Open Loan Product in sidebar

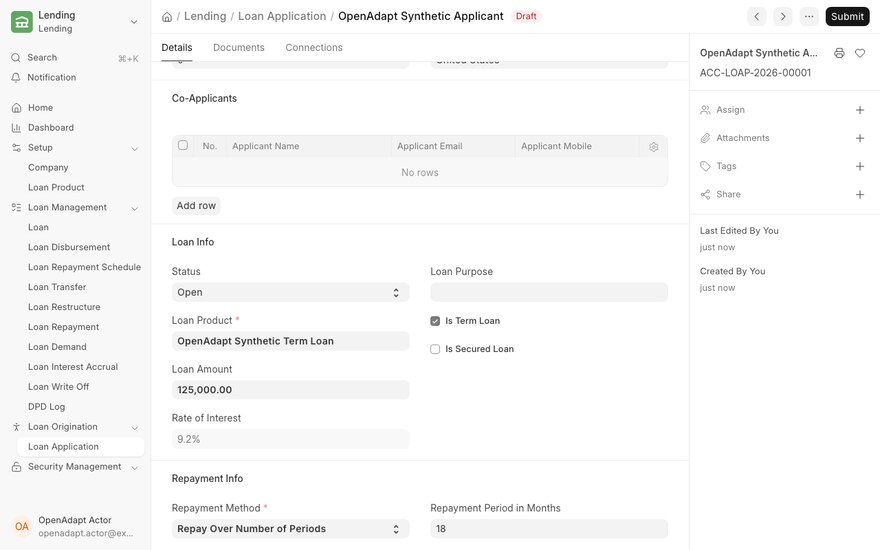tap(56, 187)
